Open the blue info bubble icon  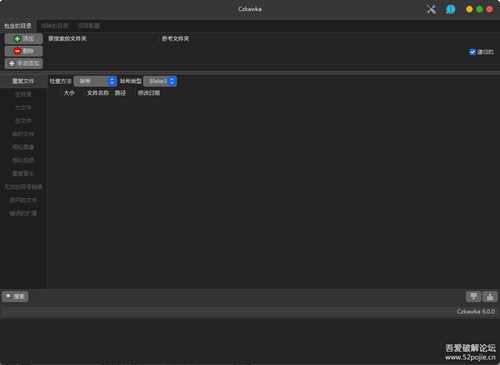click(x=450, y=9)
